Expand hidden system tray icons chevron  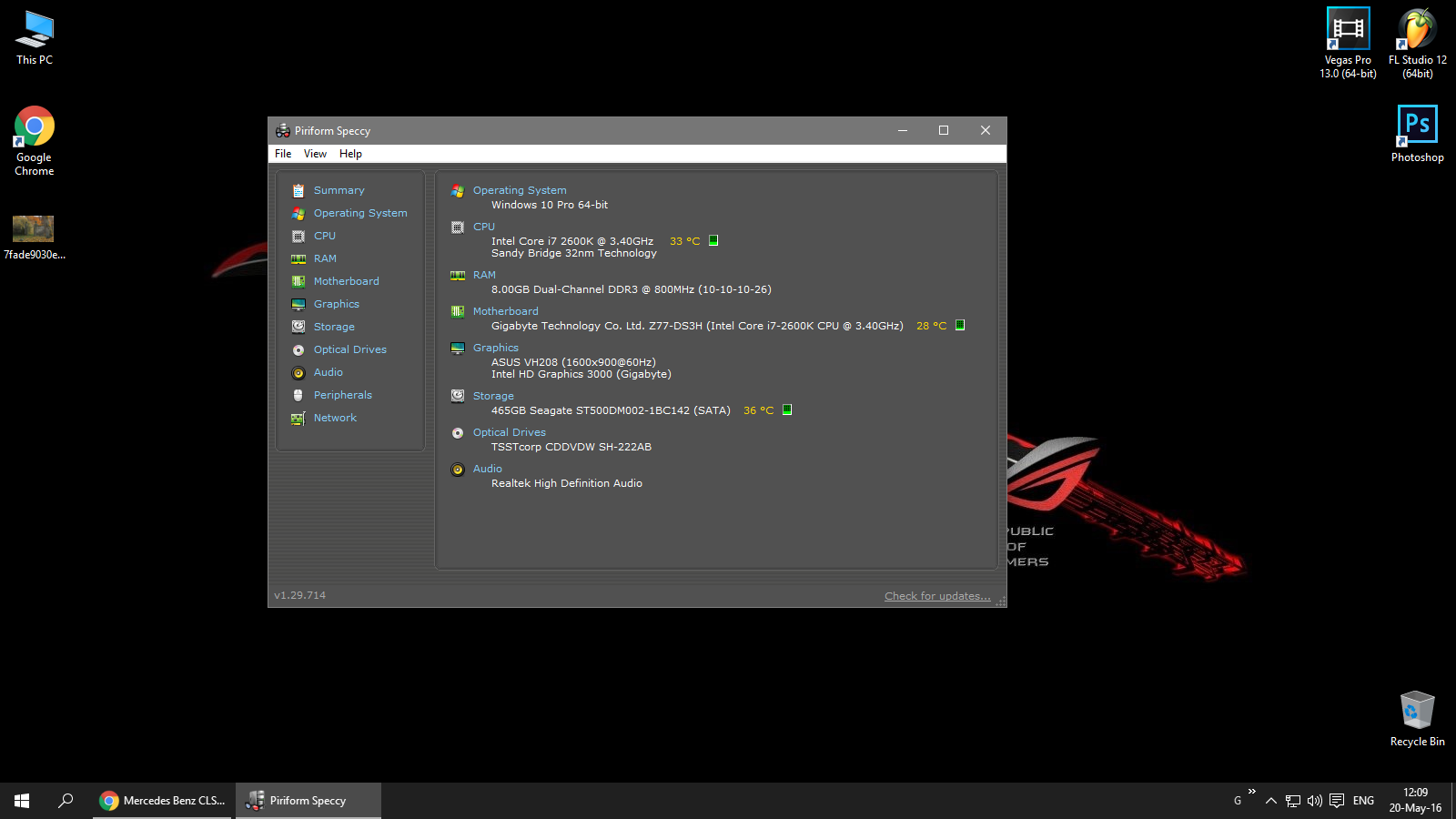pyautogui.click(x=1271, y=801)
